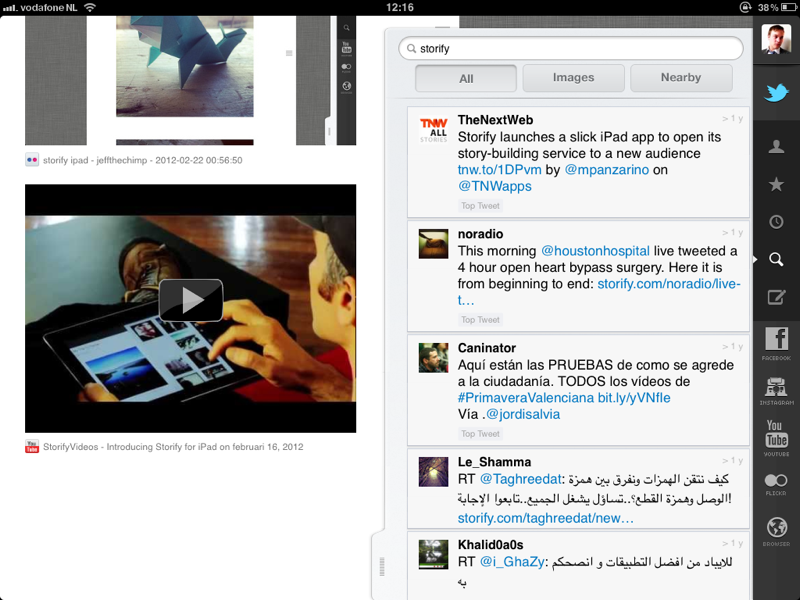Viewport: 800px width, 600px height.
Task: Tap the YouTube badge beside StorifyVideos caption
Action: click(x=32, y=446)
